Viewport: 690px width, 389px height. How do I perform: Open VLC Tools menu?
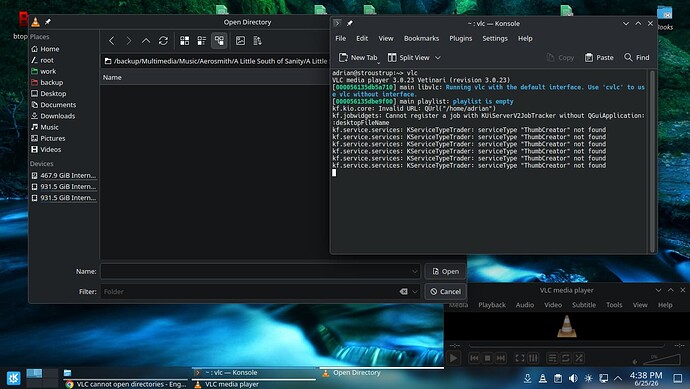click(x=614, y=305)
